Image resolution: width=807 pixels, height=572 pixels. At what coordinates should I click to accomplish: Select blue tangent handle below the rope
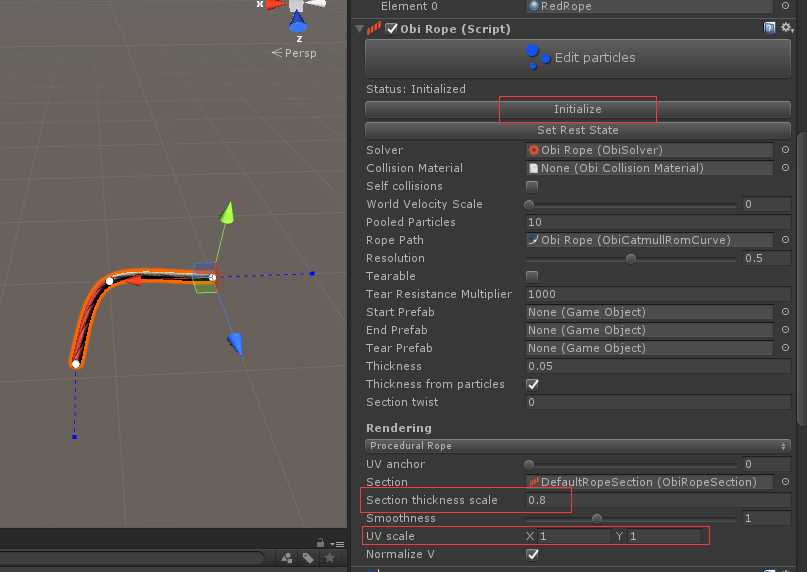[x=75, y=437]
